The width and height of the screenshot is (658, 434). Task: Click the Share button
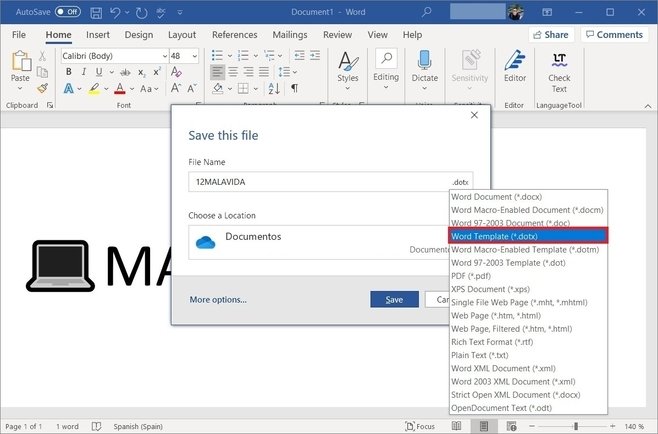point(551,35)
